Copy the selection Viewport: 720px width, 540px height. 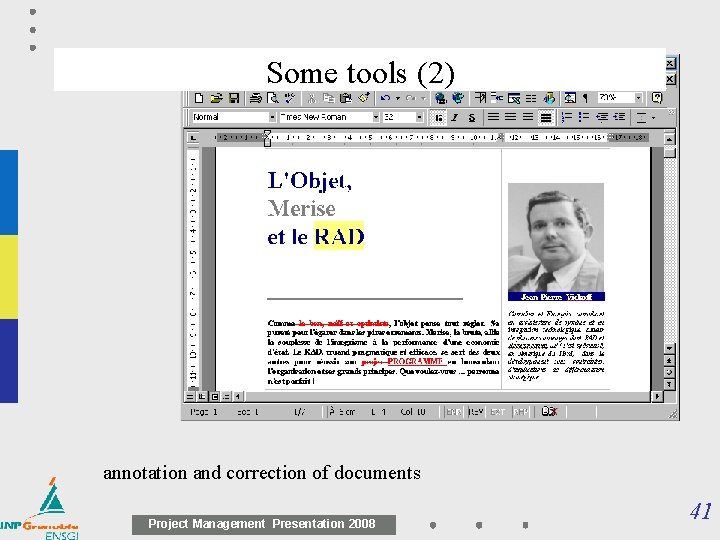click(x=328, y=98)
